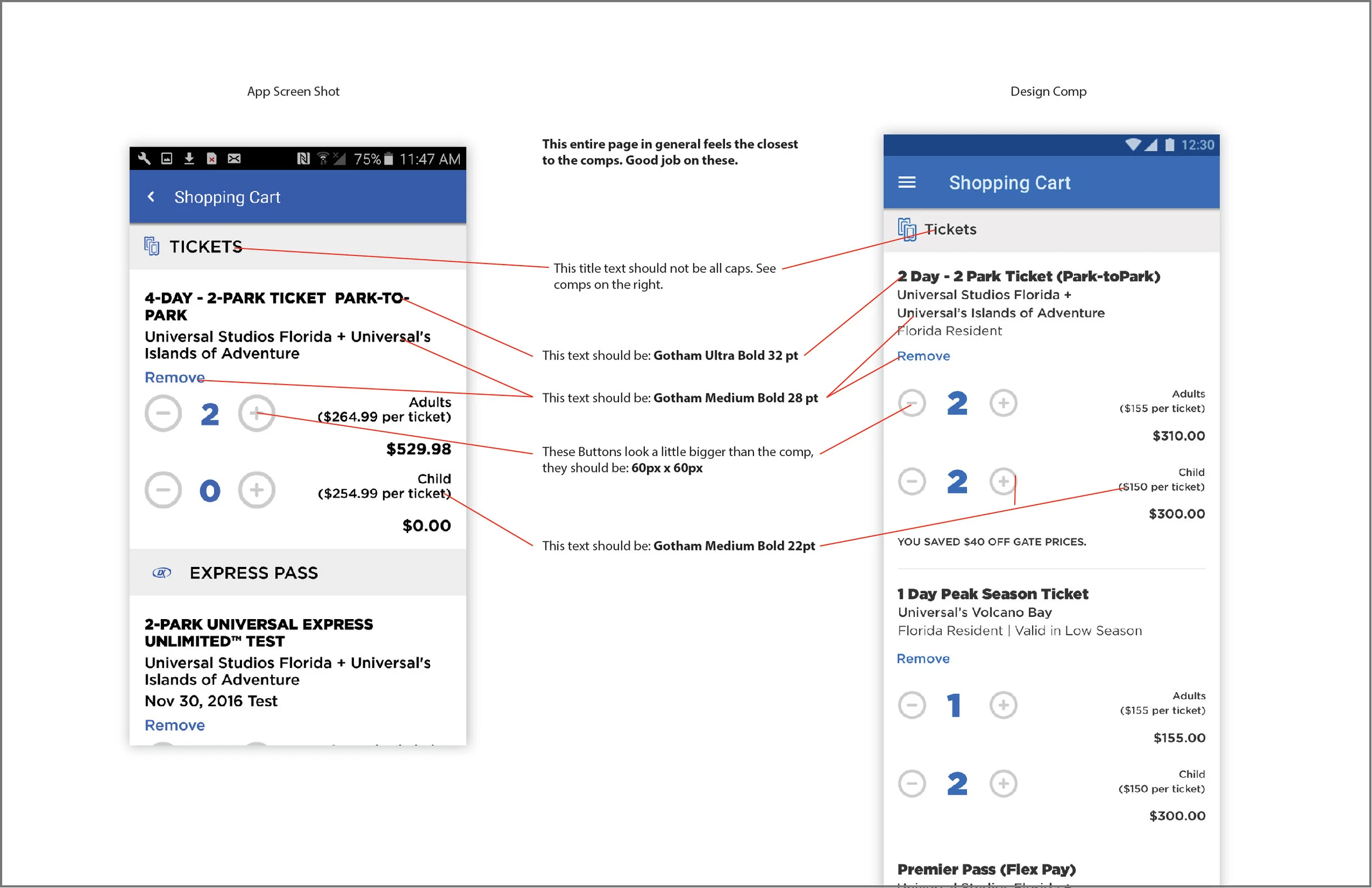
Task: Click Premier Pass (Flex Pay) title
Action: 987,869
